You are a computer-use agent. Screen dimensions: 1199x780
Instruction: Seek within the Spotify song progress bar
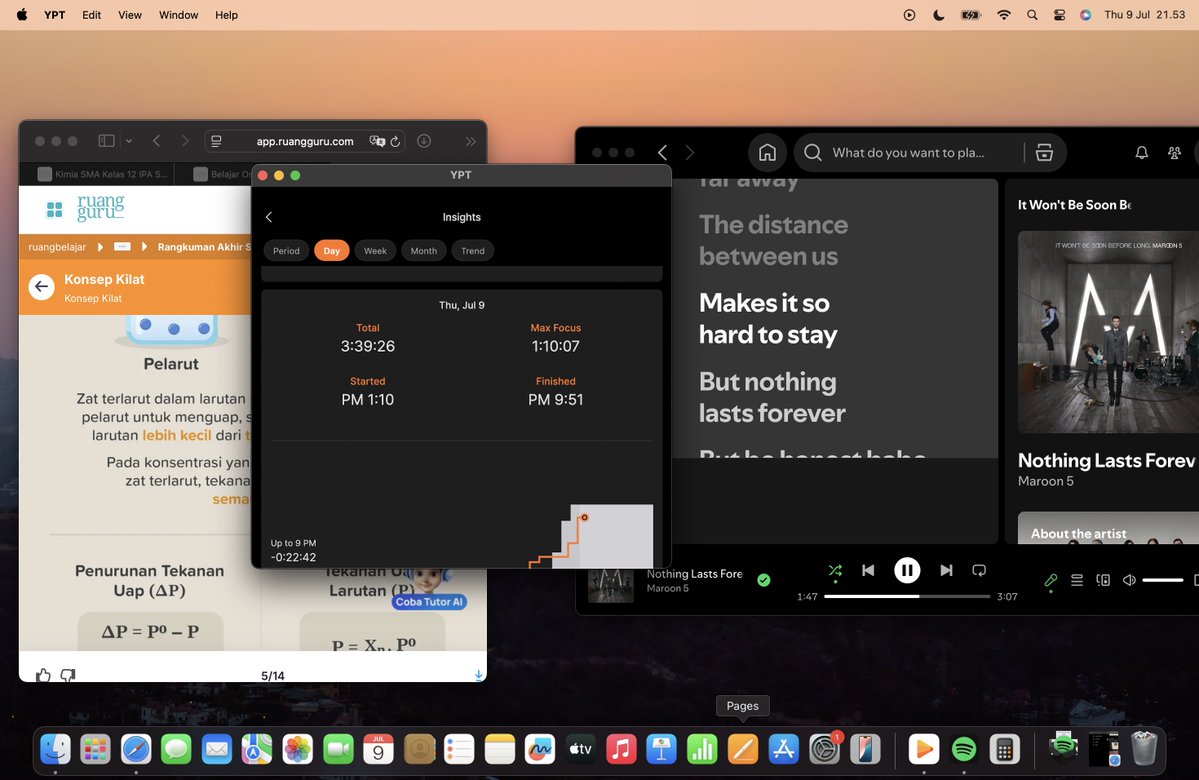(x=907, y=596)
